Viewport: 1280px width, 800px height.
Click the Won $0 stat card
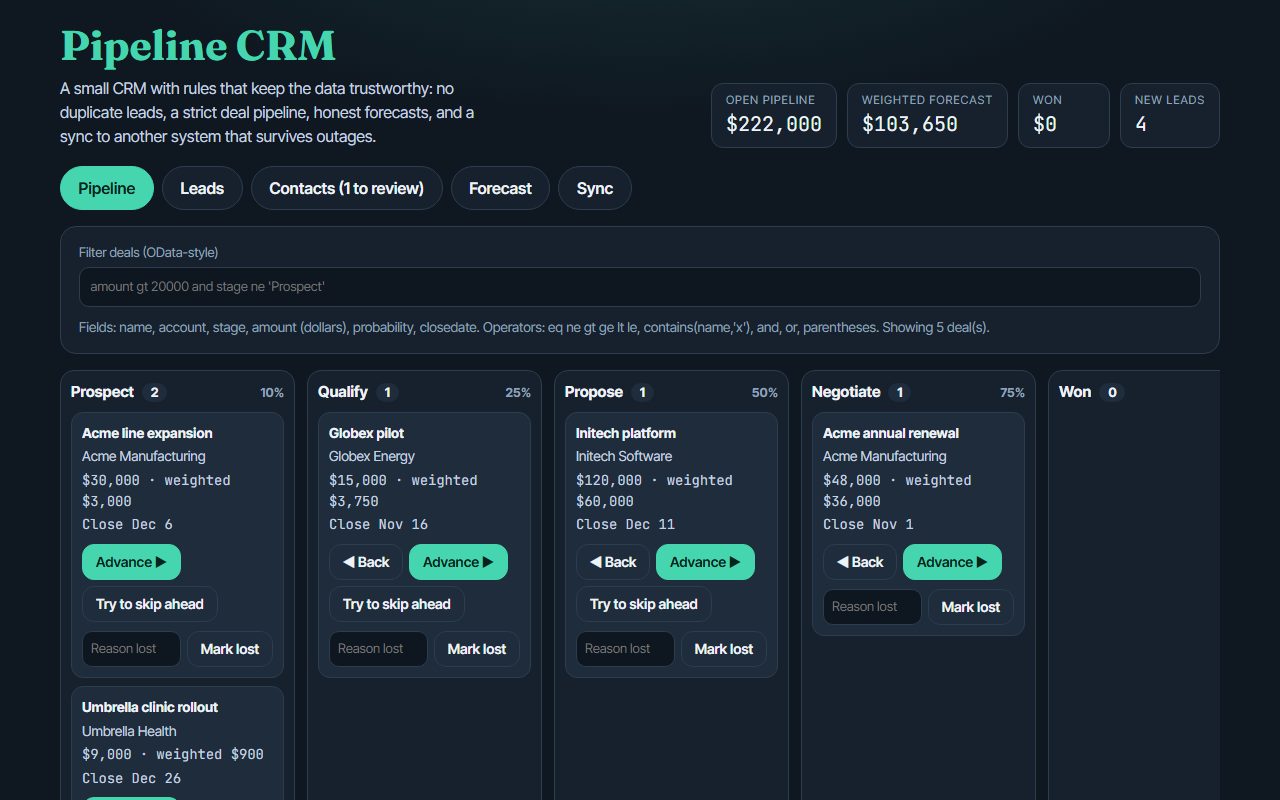coord(1064,115)
